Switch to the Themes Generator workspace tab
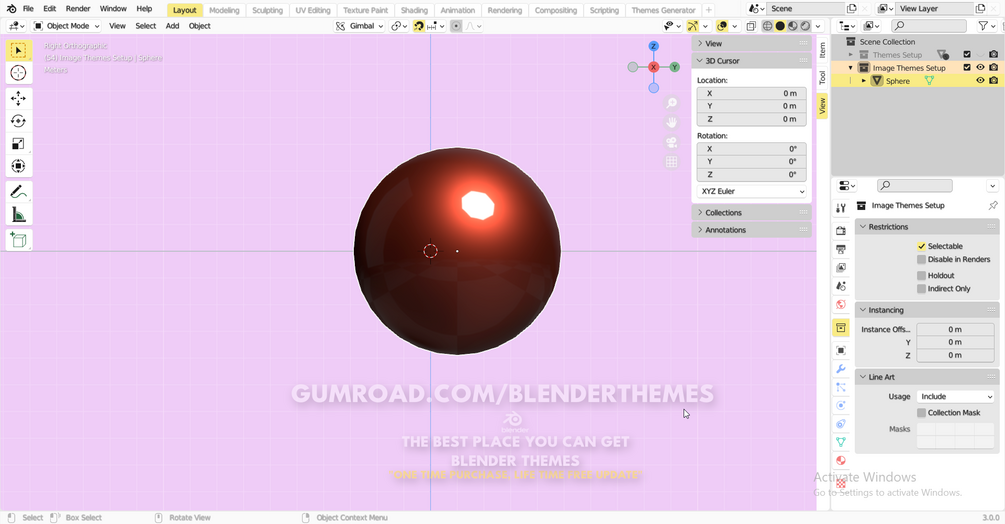 click(x=663, y=10)
